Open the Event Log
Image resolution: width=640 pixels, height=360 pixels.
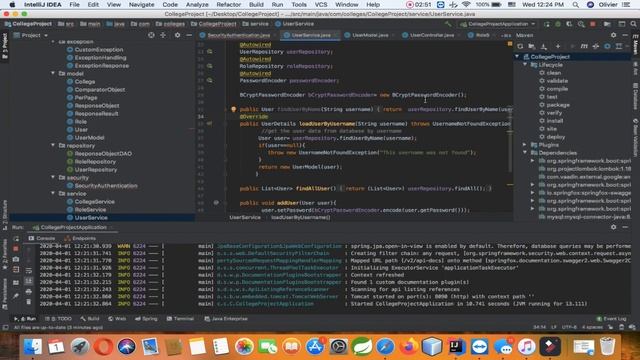611,319
